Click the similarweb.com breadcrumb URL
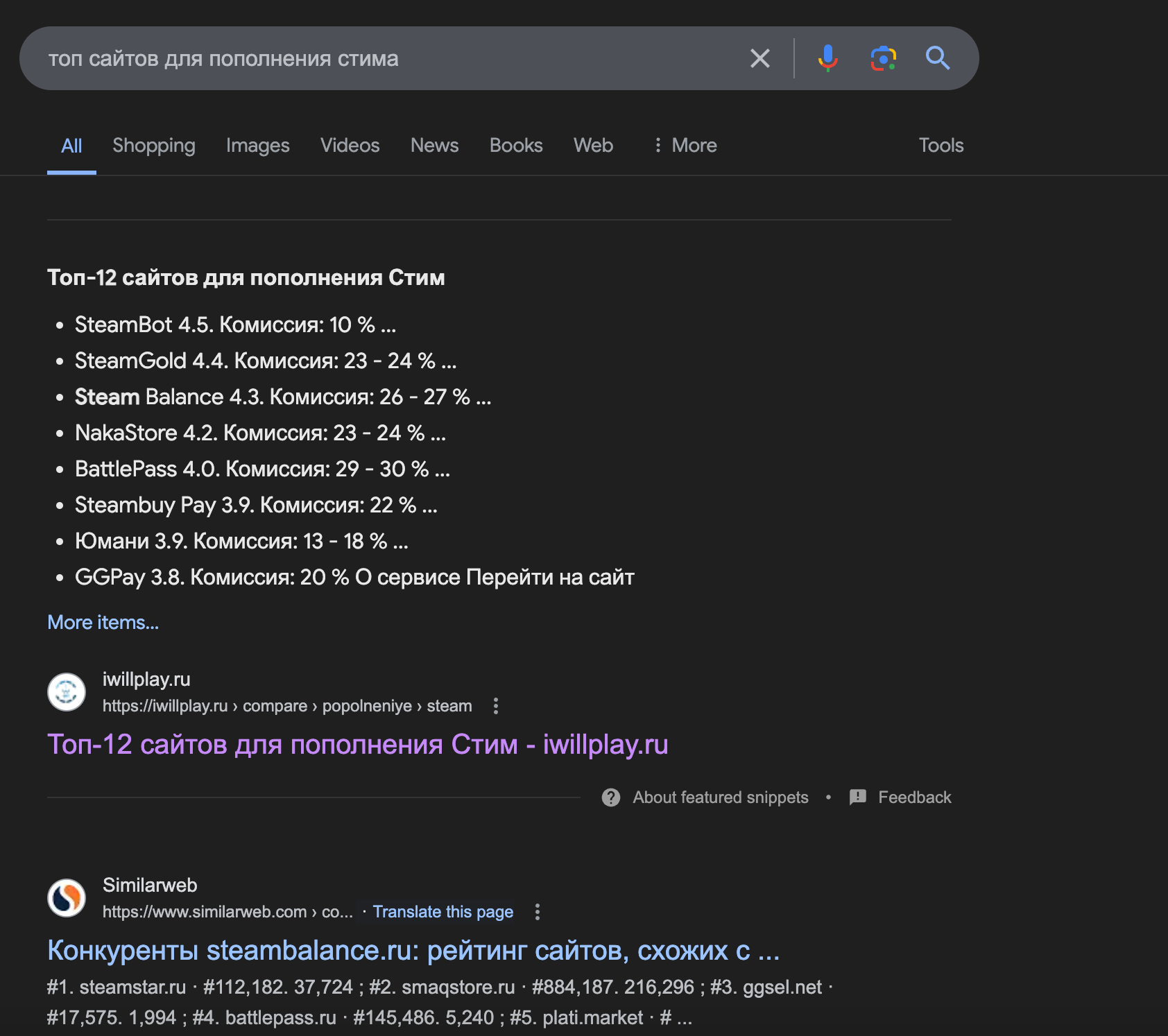Screen dimensions: 1168x1036 click(227, 912)
